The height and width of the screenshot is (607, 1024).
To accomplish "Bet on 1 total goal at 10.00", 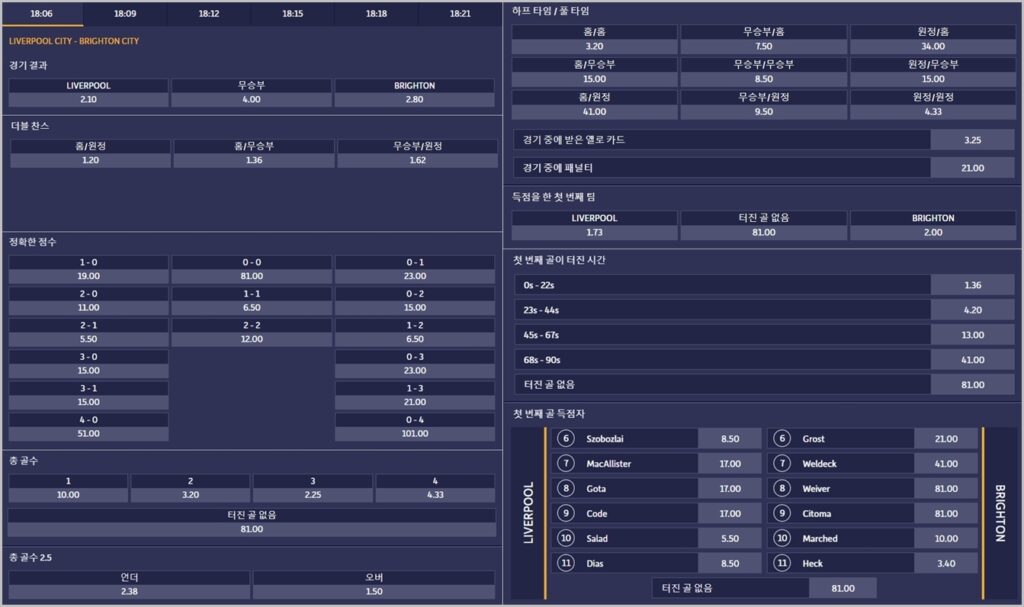I will (68, 488).
